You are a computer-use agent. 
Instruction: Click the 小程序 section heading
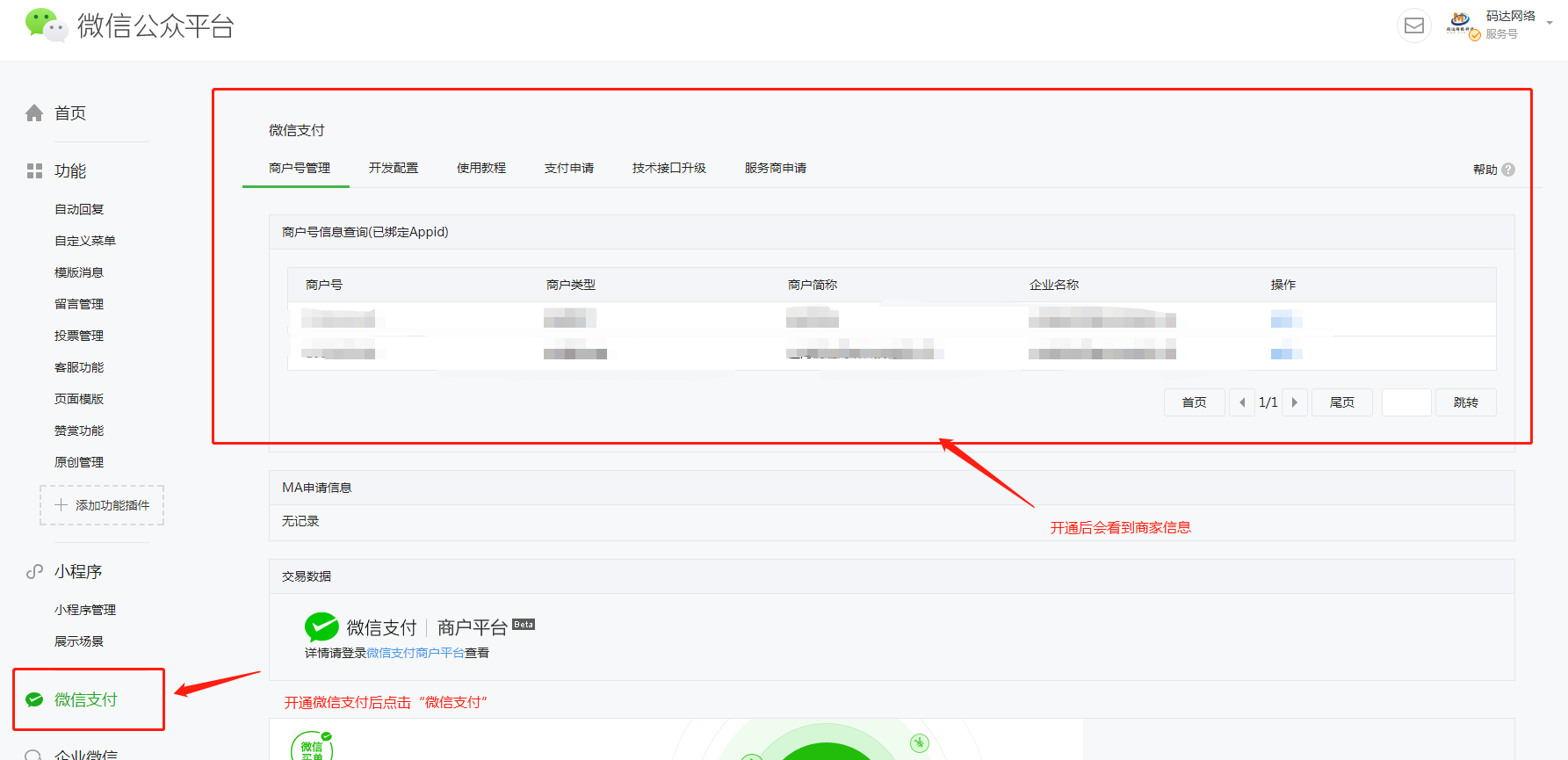(78, 571)
